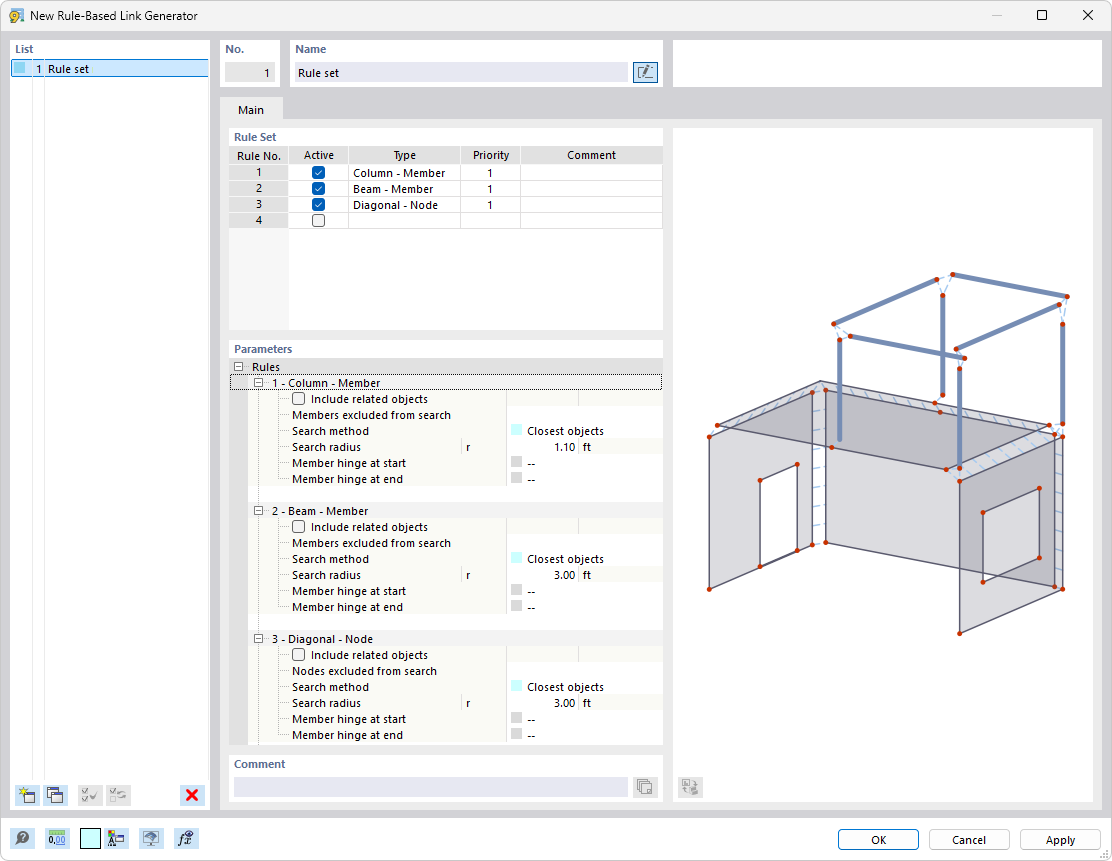Uncheck Active for rule 3 Diagonal - Node
The image size is (1112, 861).
pyautogui.click(x=318, y=205)
